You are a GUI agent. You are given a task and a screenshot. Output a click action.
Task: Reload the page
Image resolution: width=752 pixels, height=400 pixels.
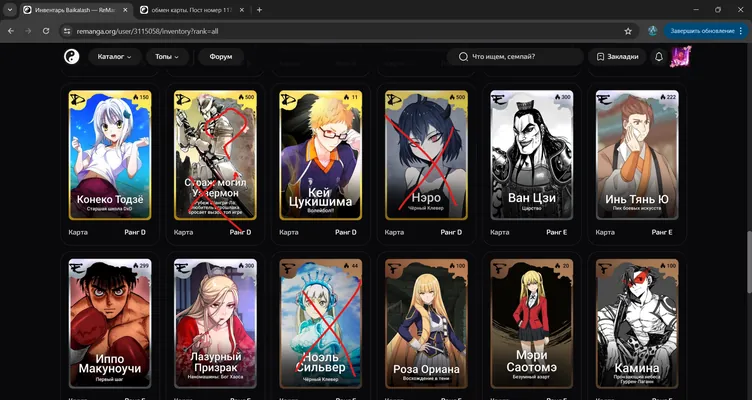tap(46, 31)
